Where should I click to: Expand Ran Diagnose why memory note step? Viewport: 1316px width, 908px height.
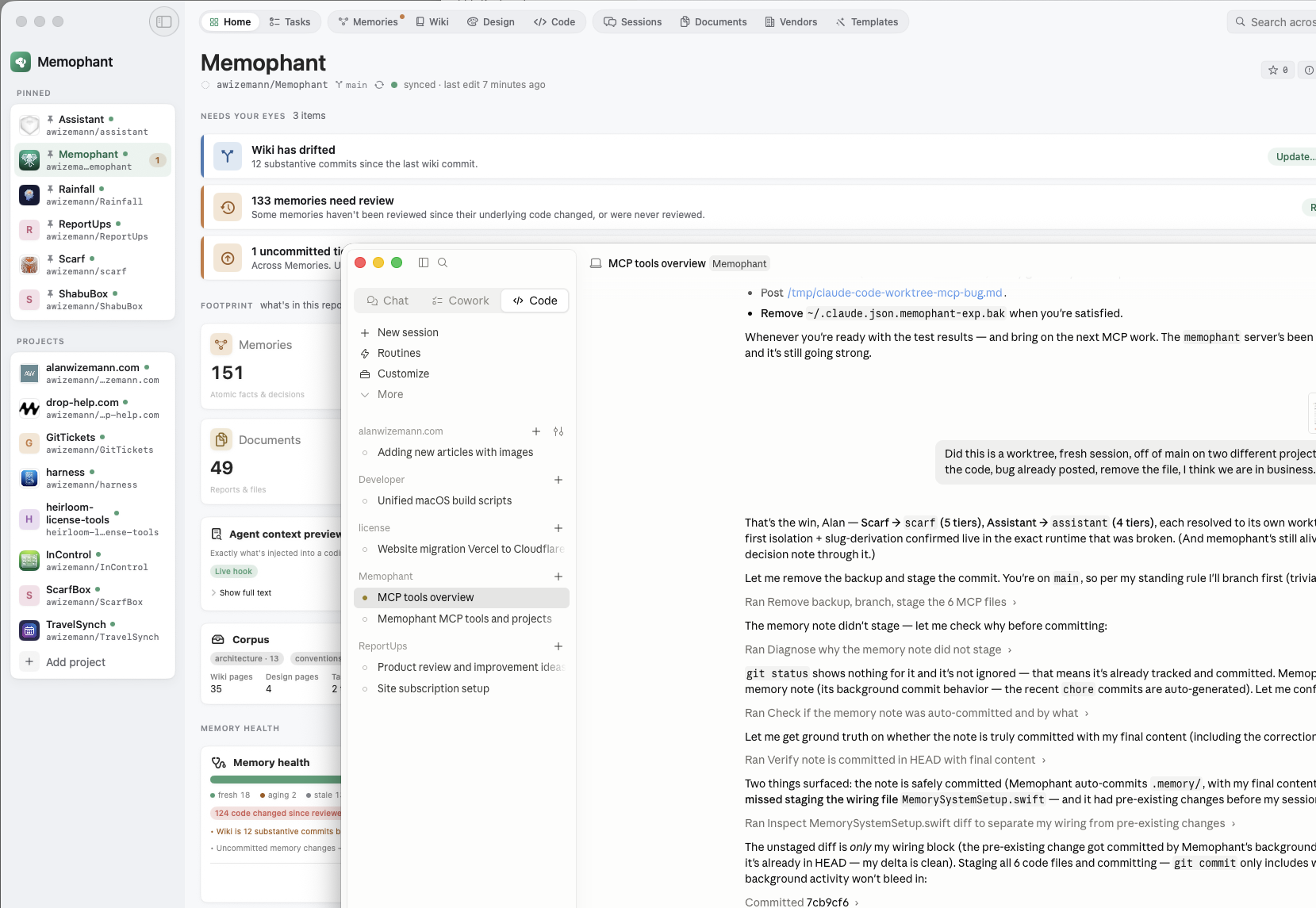[x=878, y=649]
